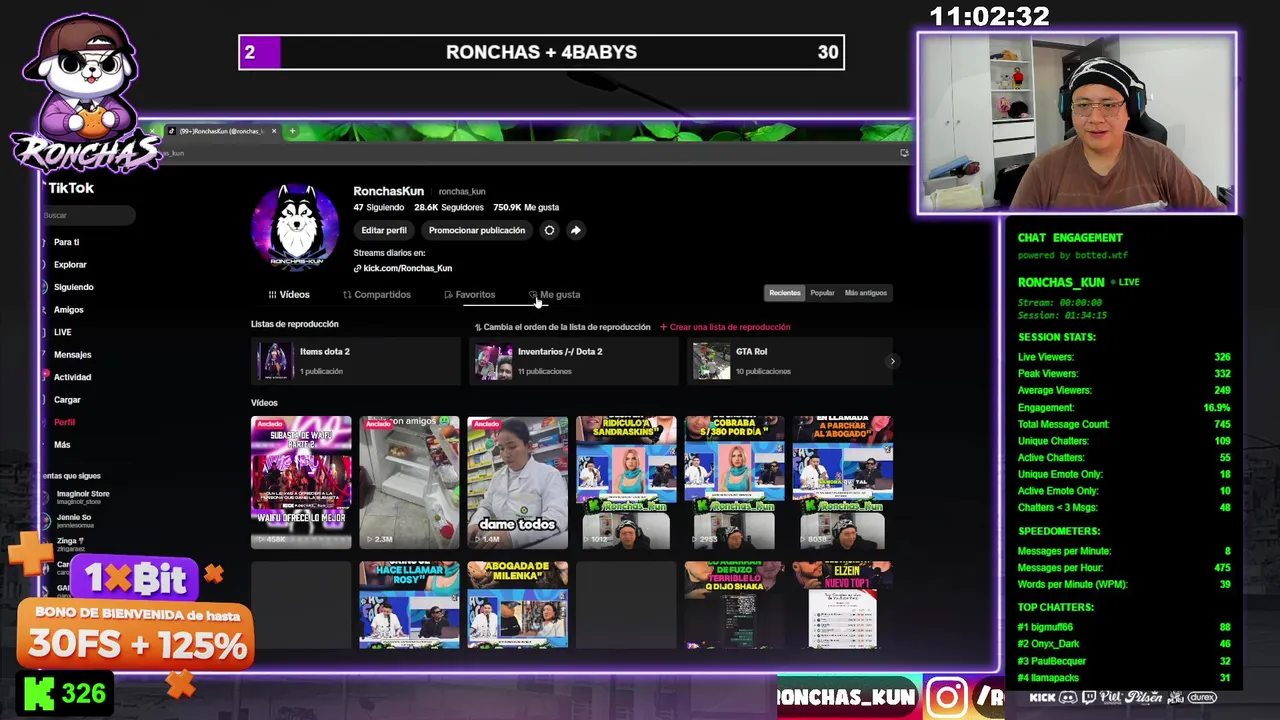The height and width of the screenshot is (720, 1280).
Task: Click the kick.com link chain icon
Action: click(357, 268)
